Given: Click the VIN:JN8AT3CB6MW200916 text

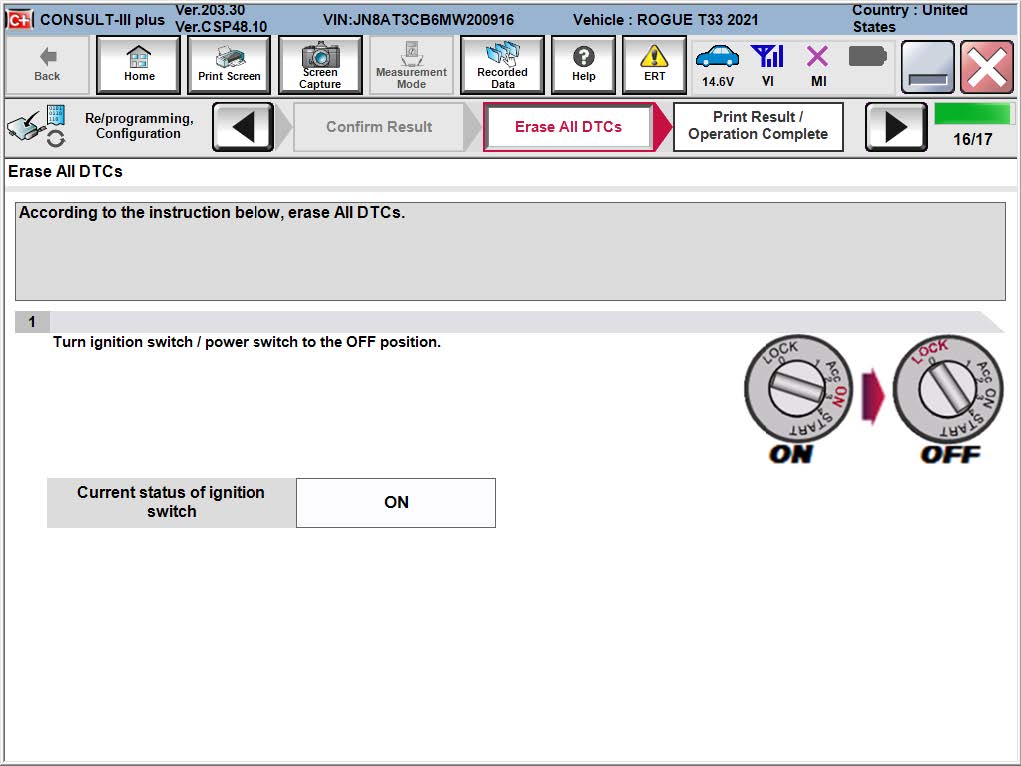Looking at the screenshot, I should tap(418, 20).
